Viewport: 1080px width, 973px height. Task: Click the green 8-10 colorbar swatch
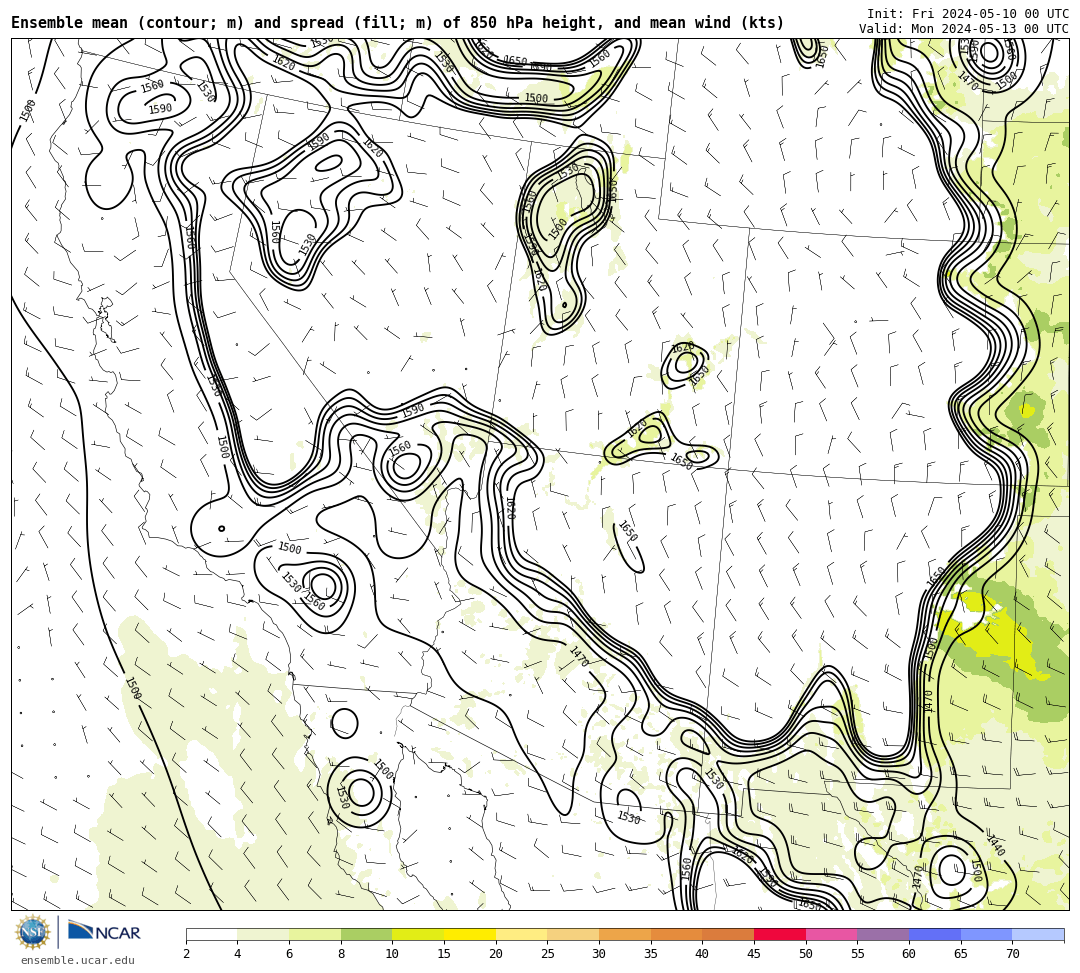(x=366, y=934)
